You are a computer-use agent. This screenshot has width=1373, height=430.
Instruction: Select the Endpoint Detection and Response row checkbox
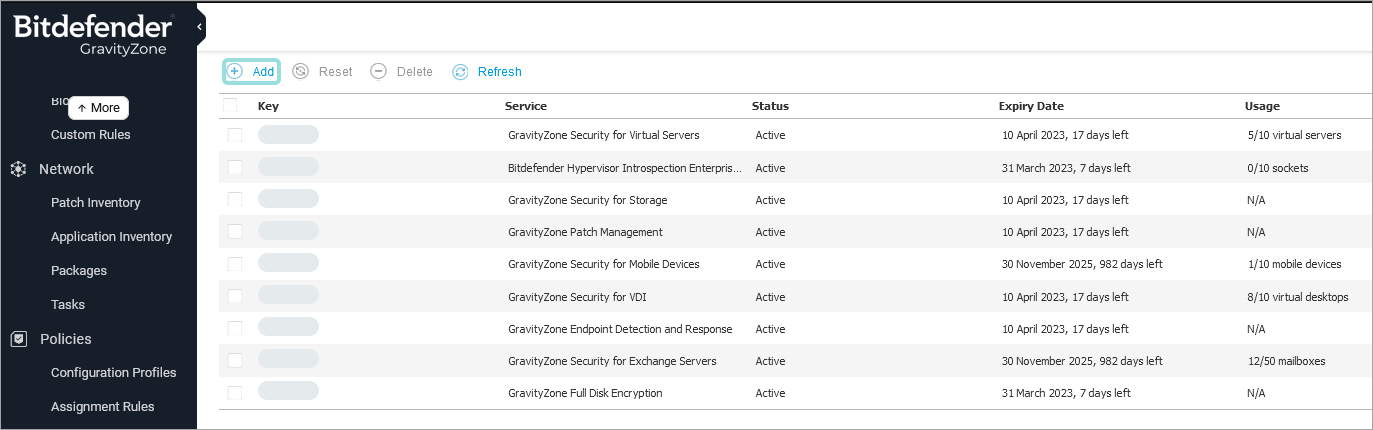[235, 329]
